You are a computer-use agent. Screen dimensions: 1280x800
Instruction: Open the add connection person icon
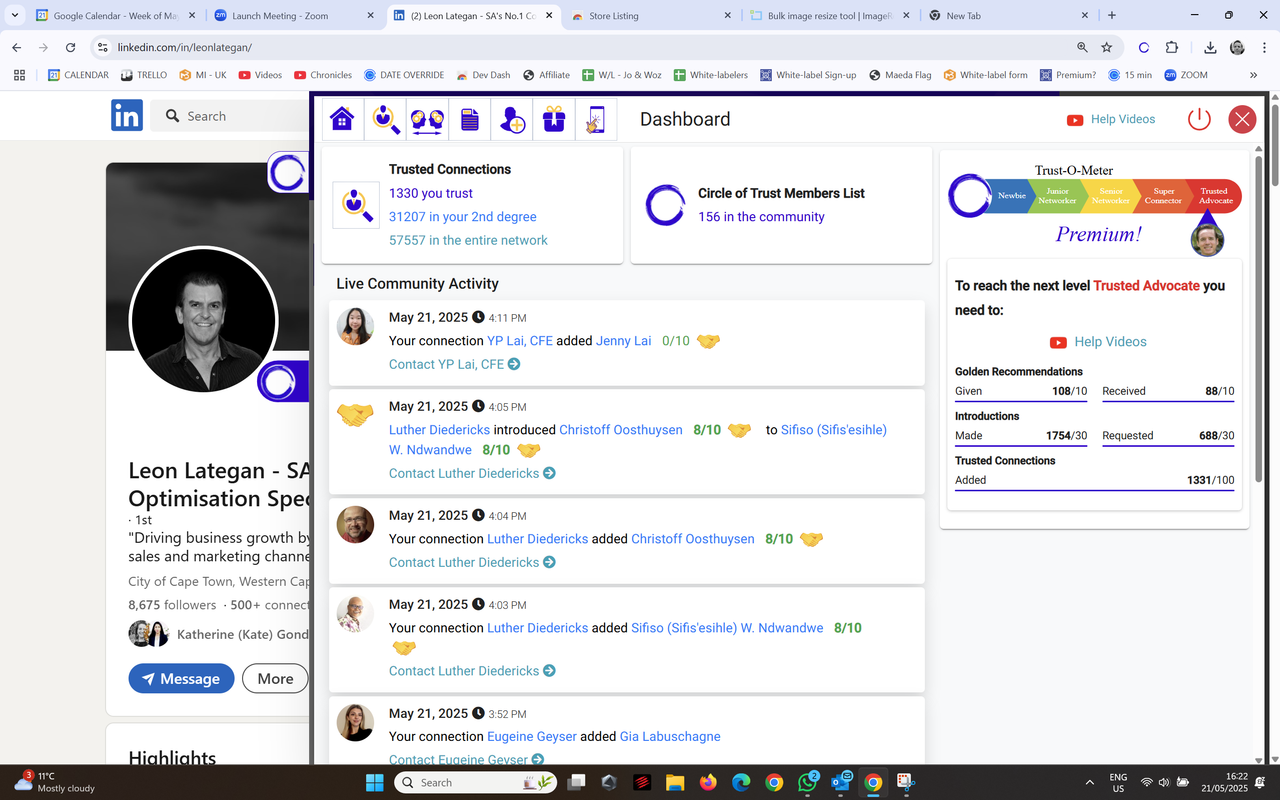(x=511, y=119)
